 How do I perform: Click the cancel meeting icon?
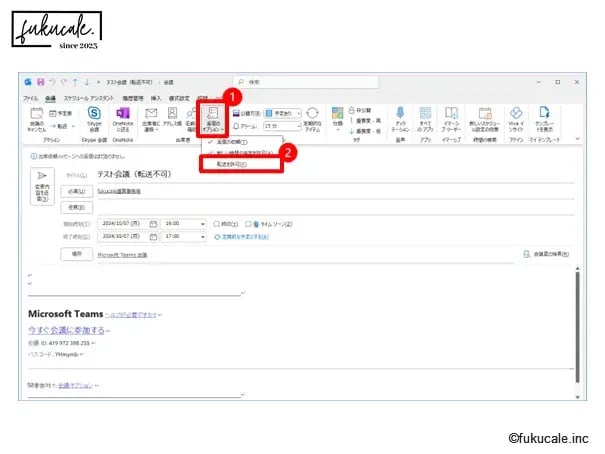click(x=37, y=115)
